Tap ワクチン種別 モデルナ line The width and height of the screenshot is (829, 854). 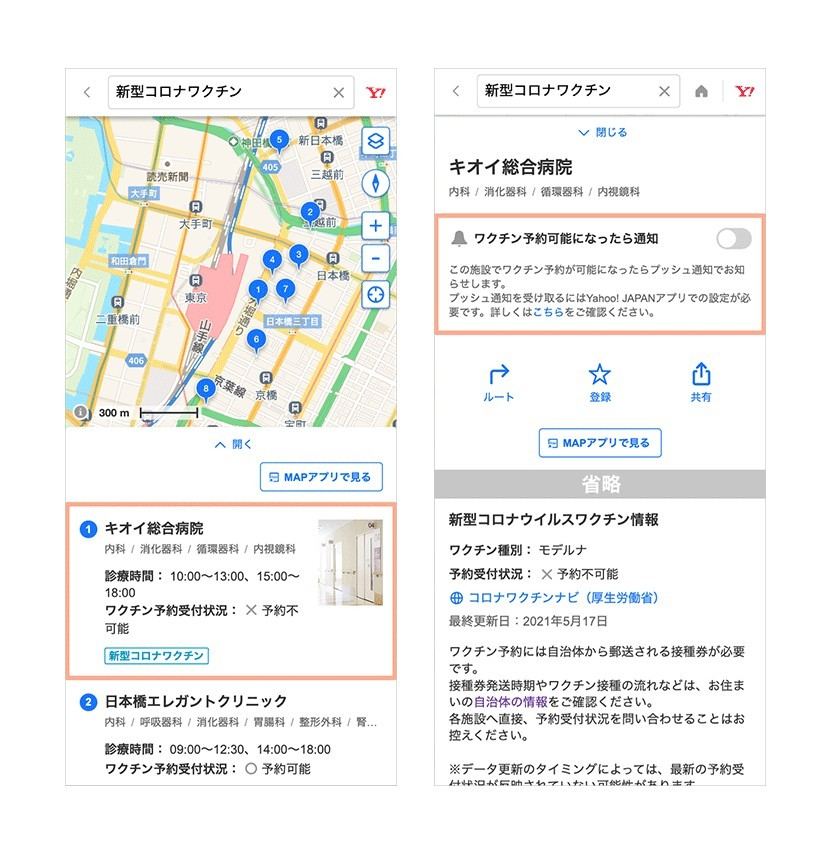pyautogui.click(x=517, y=550)
